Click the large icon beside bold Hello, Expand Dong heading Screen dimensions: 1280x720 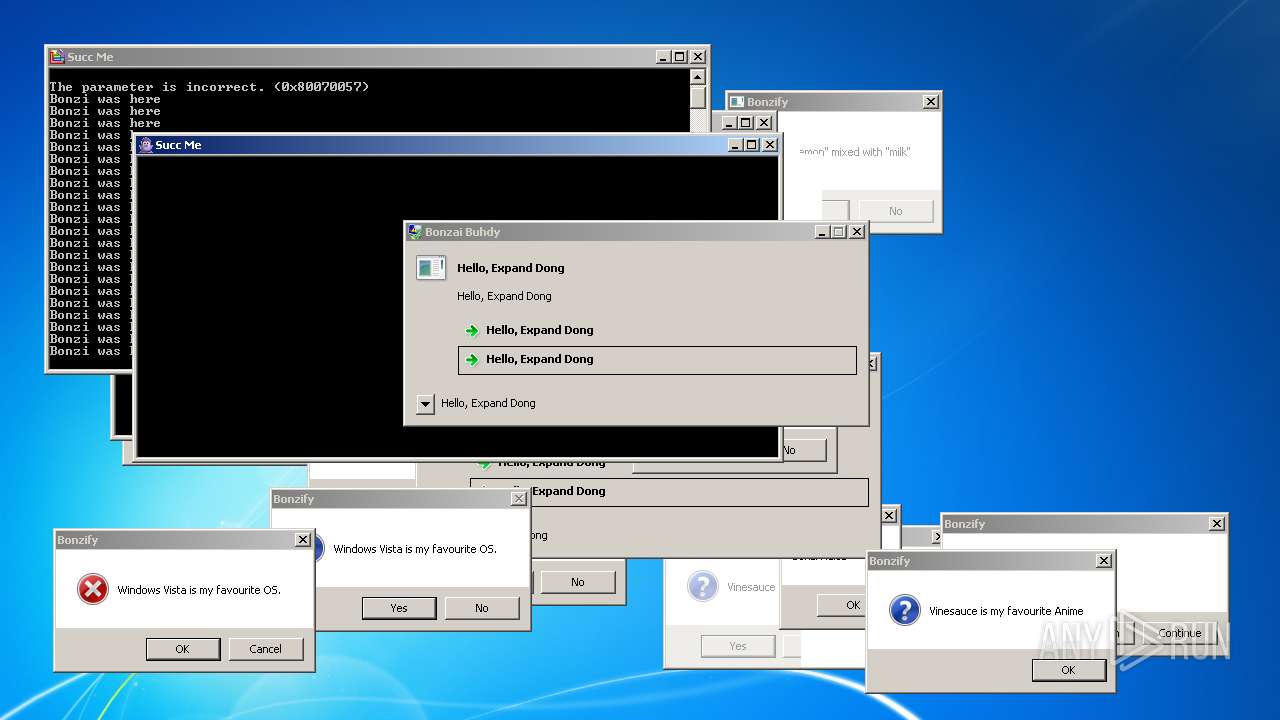coord(431,268)
